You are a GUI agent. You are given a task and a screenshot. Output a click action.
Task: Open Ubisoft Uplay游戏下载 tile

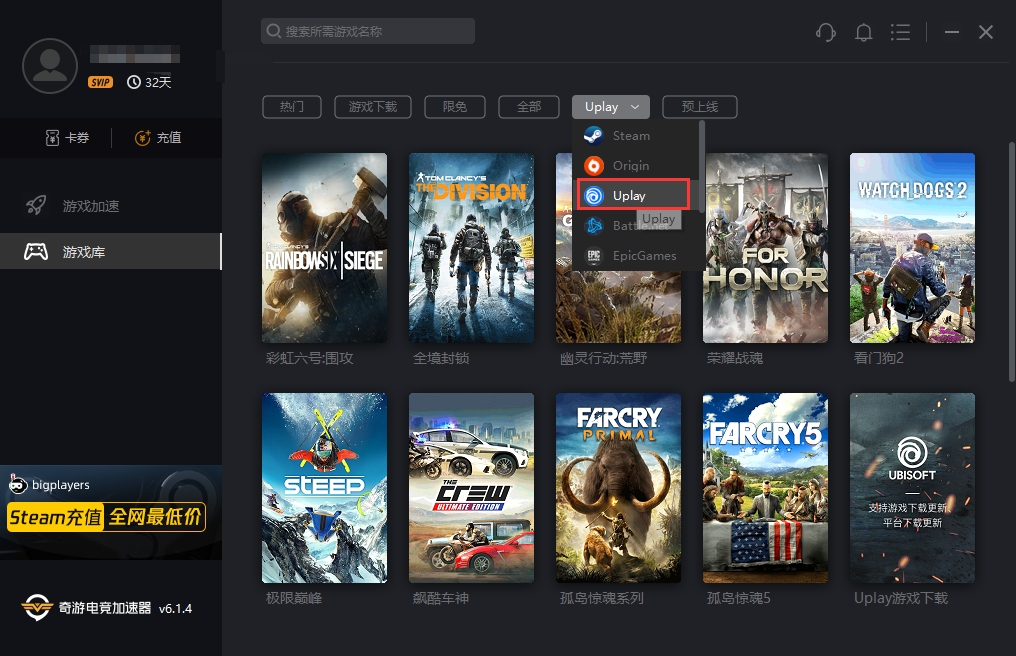(x=912, y=487)
